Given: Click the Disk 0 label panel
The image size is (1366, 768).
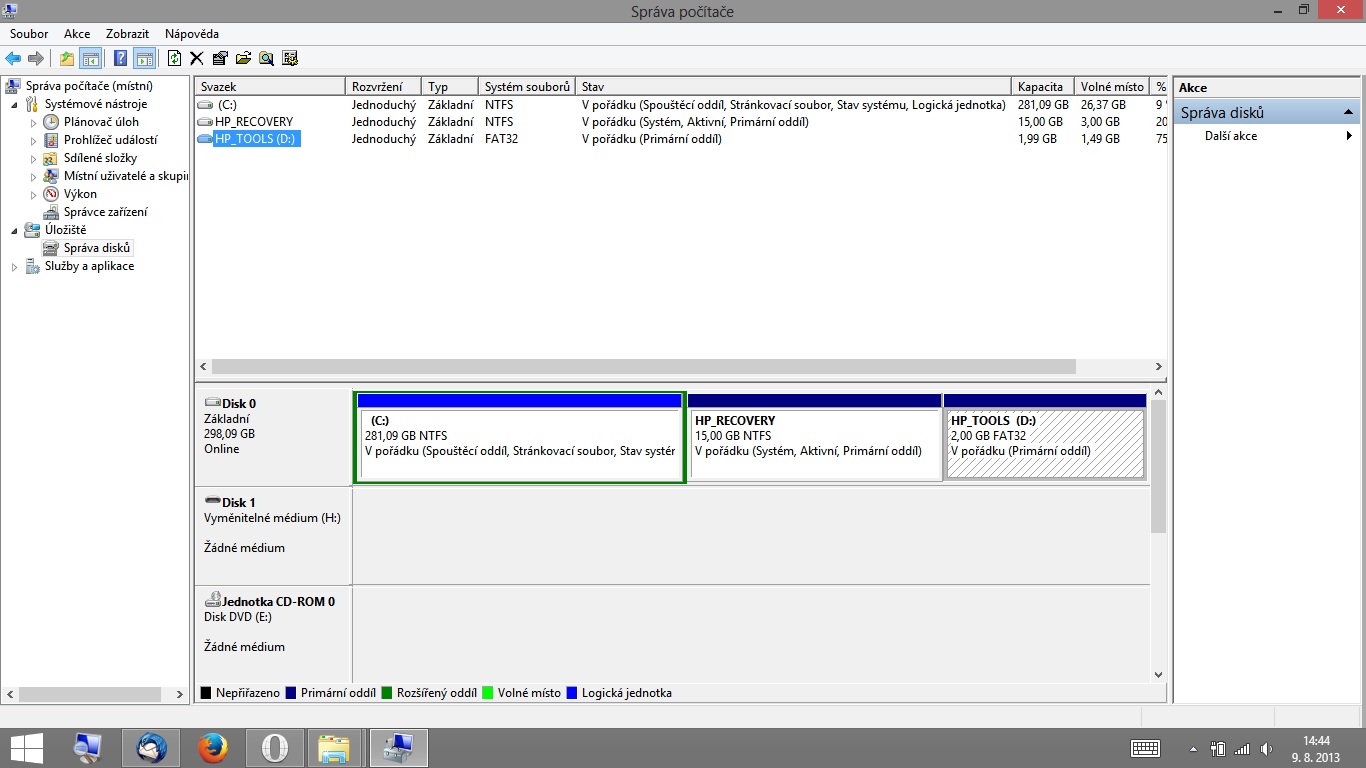Looking at the screenshot, I should (273, 436).
